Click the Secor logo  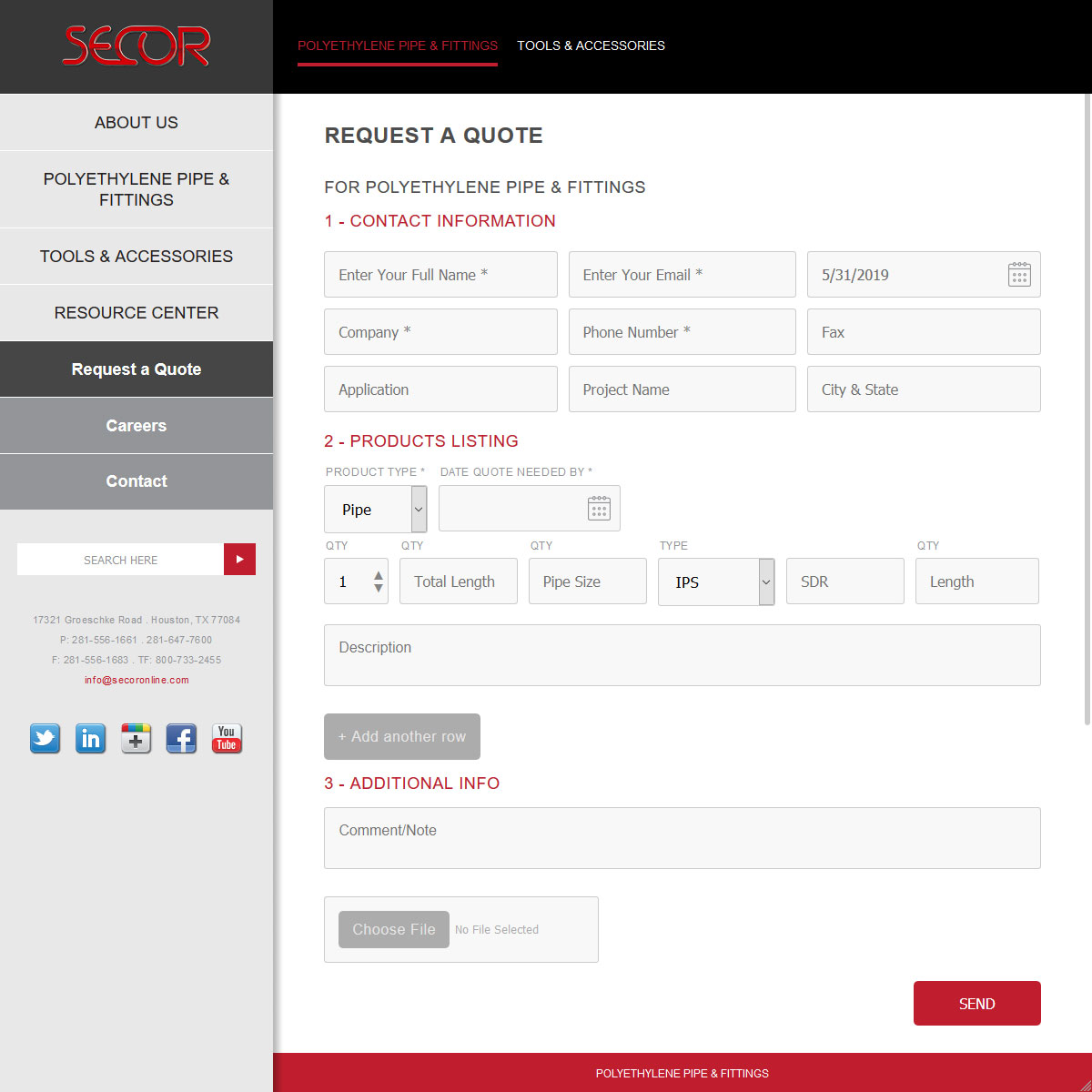tap(136, 46)
